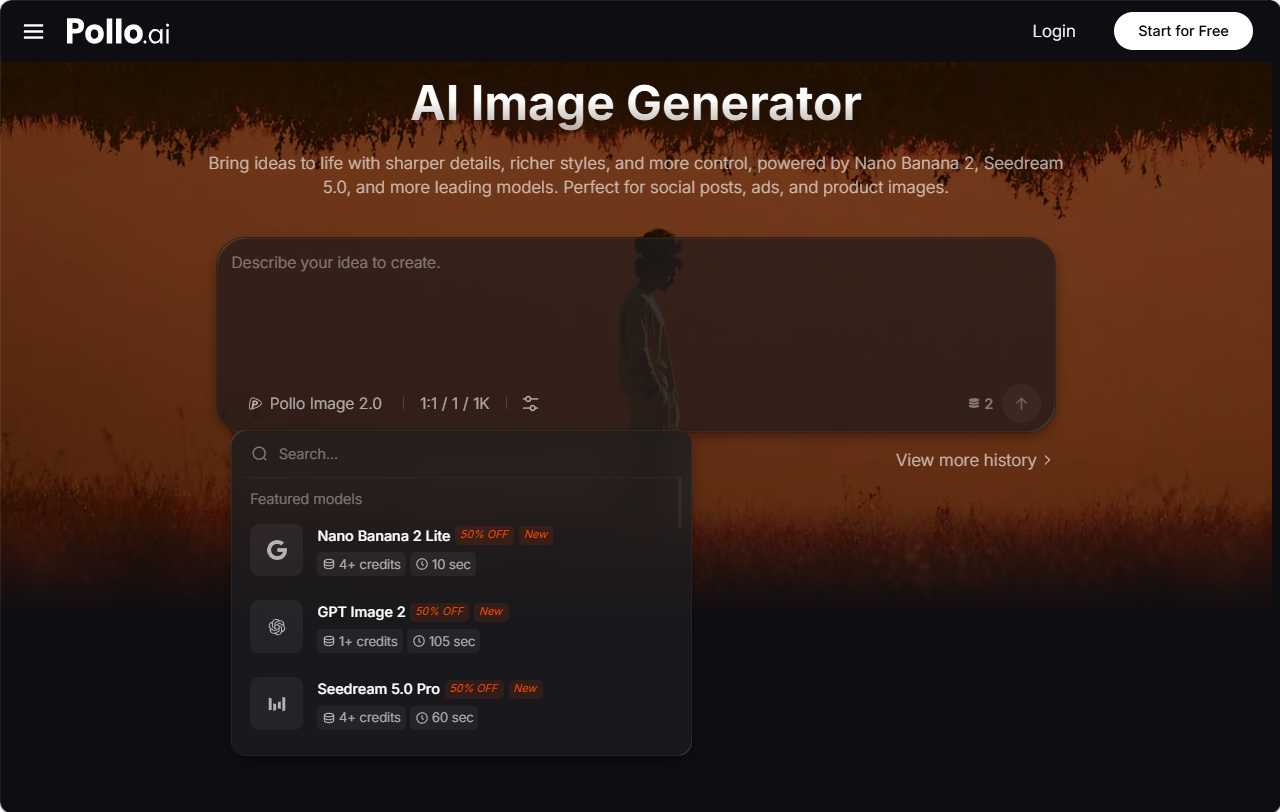
Task: Click the 1+ credits tag under GPT Image 2
Action: click(x=360, y=641)
